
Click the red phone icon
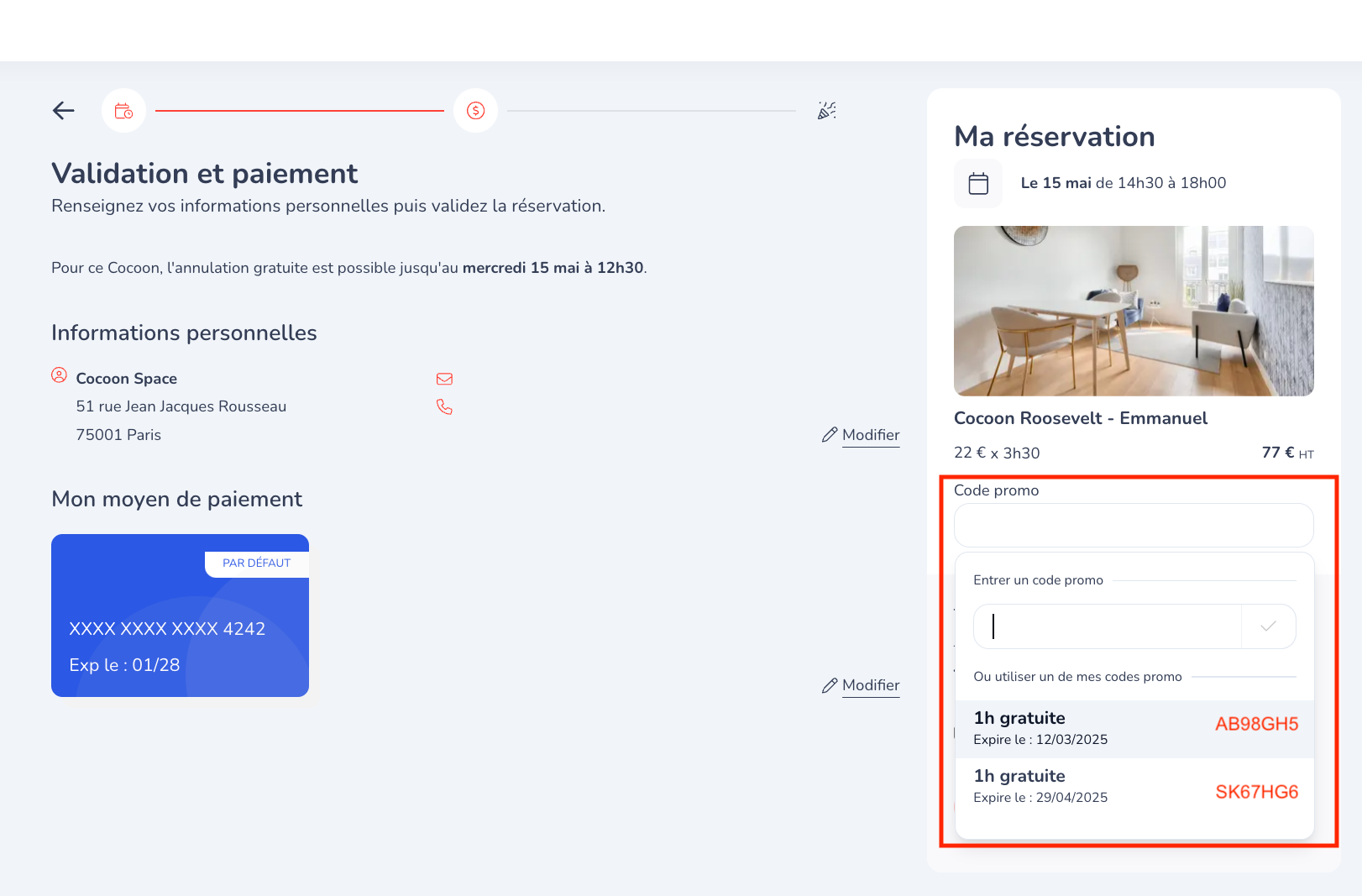(444, 406)
